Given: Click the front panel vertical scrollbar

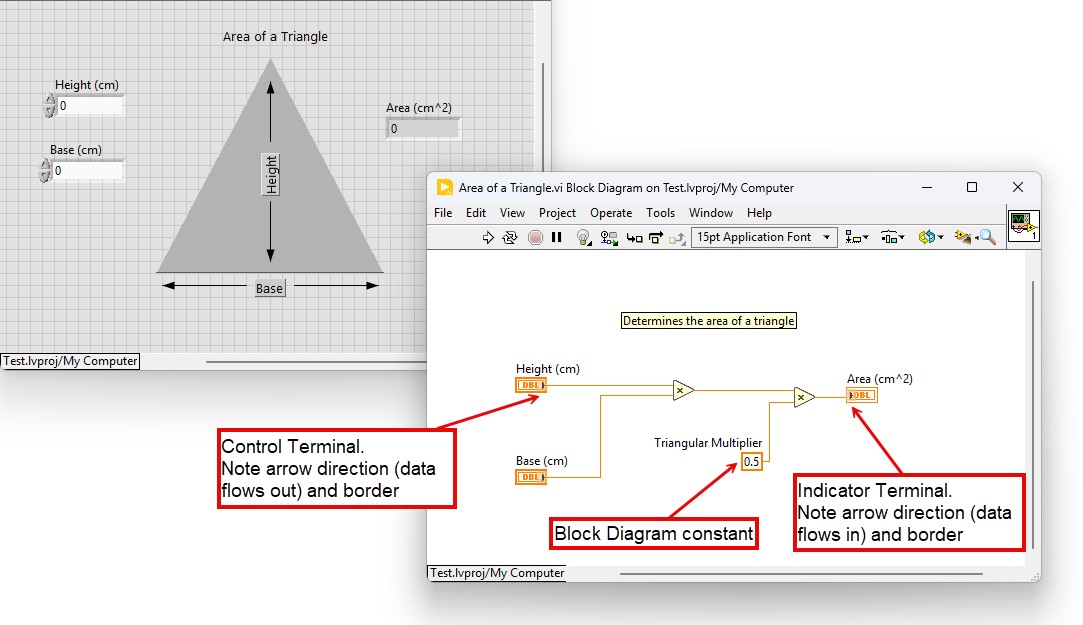Looking at the screenshot, I should pos(543,117).
